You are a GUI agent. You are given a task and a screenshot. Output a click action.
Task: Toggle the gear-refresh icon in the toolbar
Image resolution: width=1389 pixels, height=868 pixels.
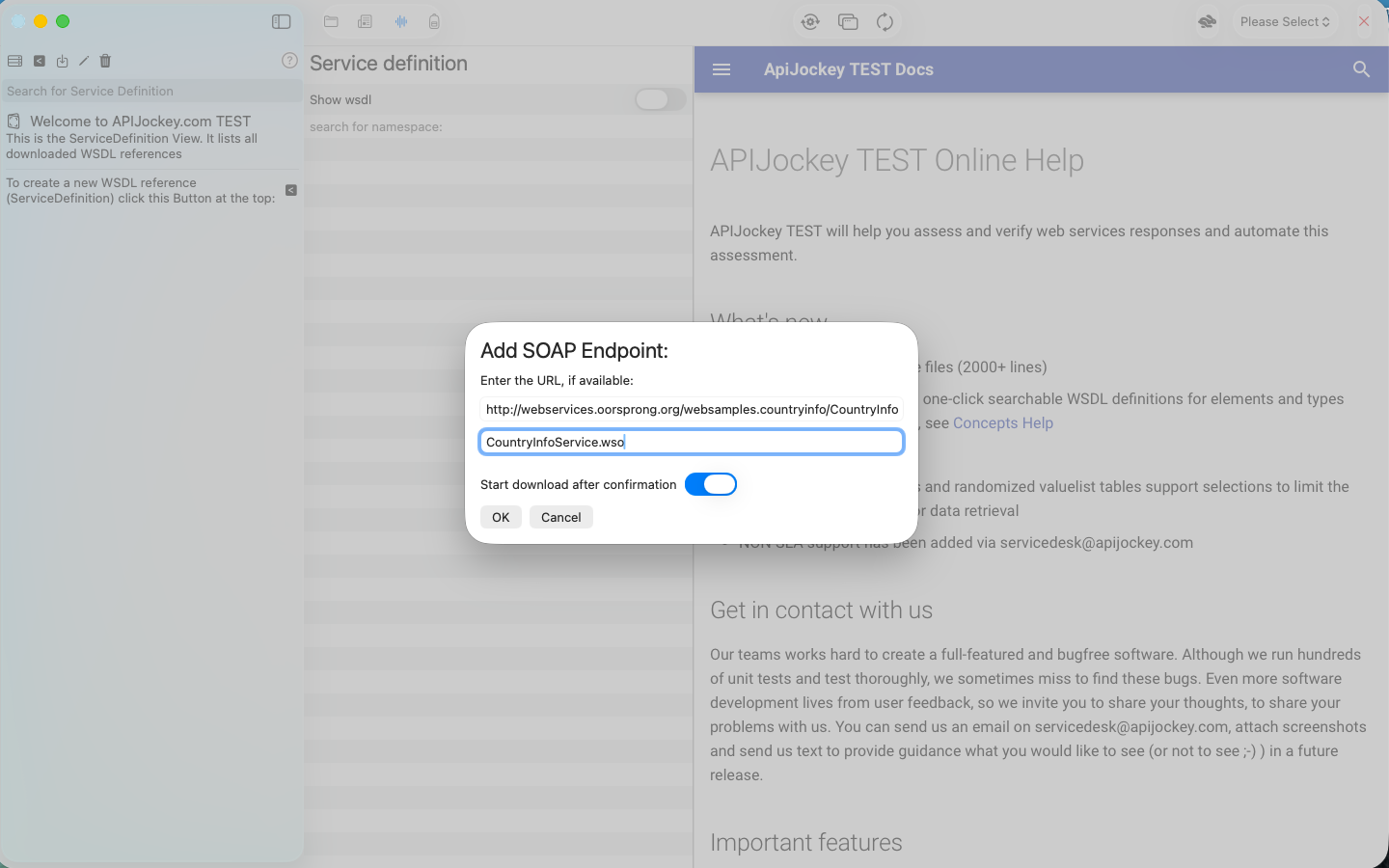(x=809, y=21)
